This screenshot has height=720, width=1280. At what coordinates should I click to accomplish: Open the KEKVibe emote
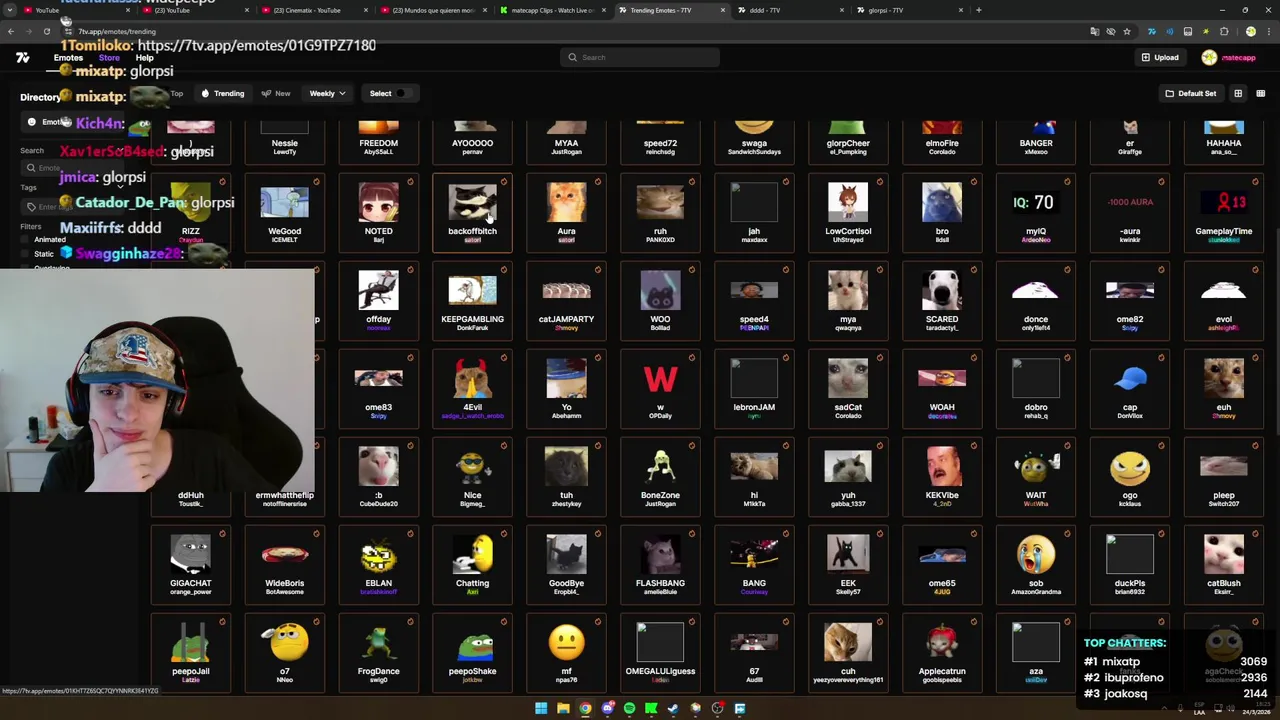tap(942, 476)
